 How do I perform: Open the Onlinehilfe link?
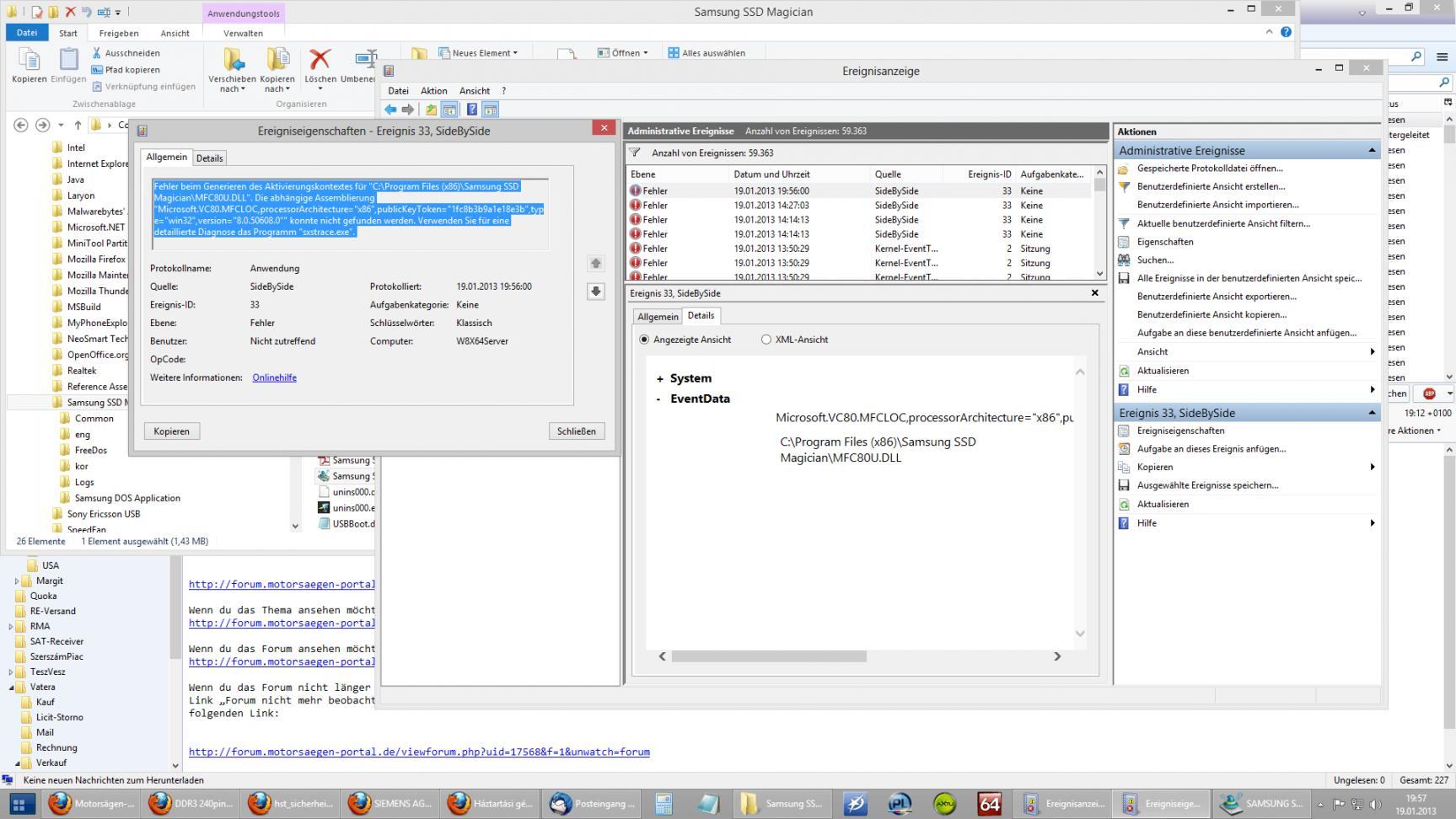[274, 377]
